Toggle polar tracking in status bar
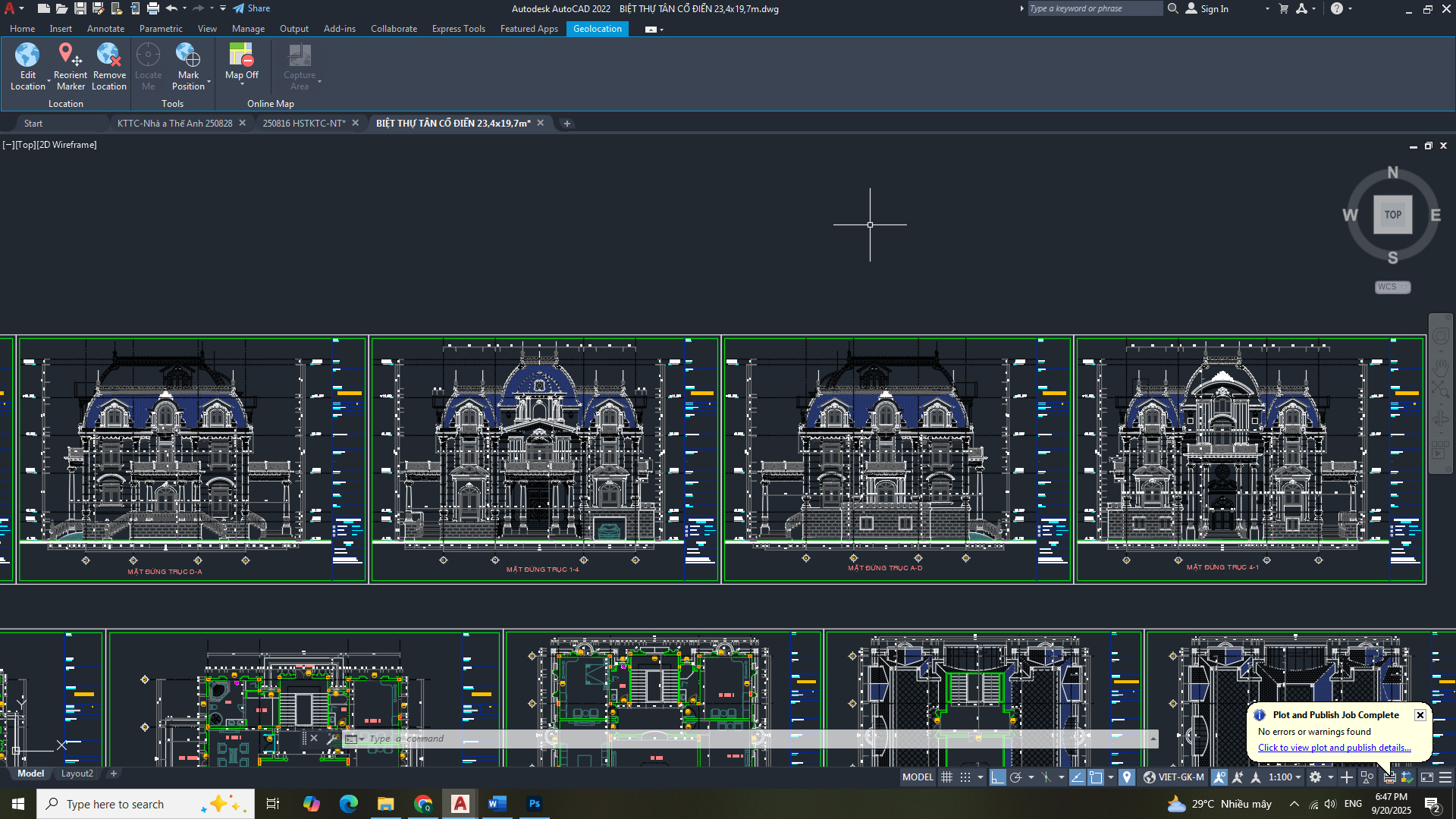Viewport: 1456px width, 819px height. tap(1016, 777)
